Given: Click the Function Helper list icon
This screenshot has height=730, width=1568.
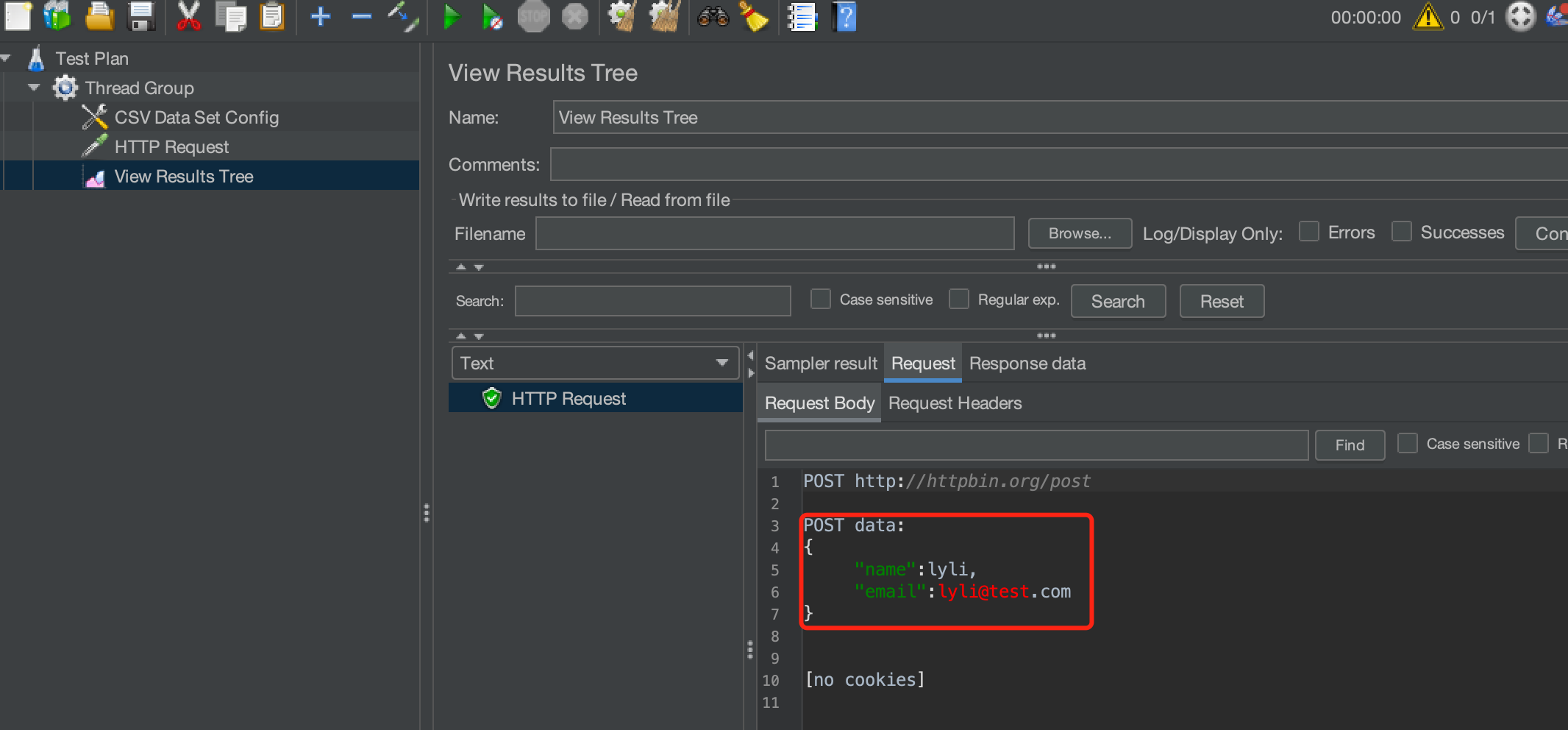Looking at the screenshot, I should 802,16.
